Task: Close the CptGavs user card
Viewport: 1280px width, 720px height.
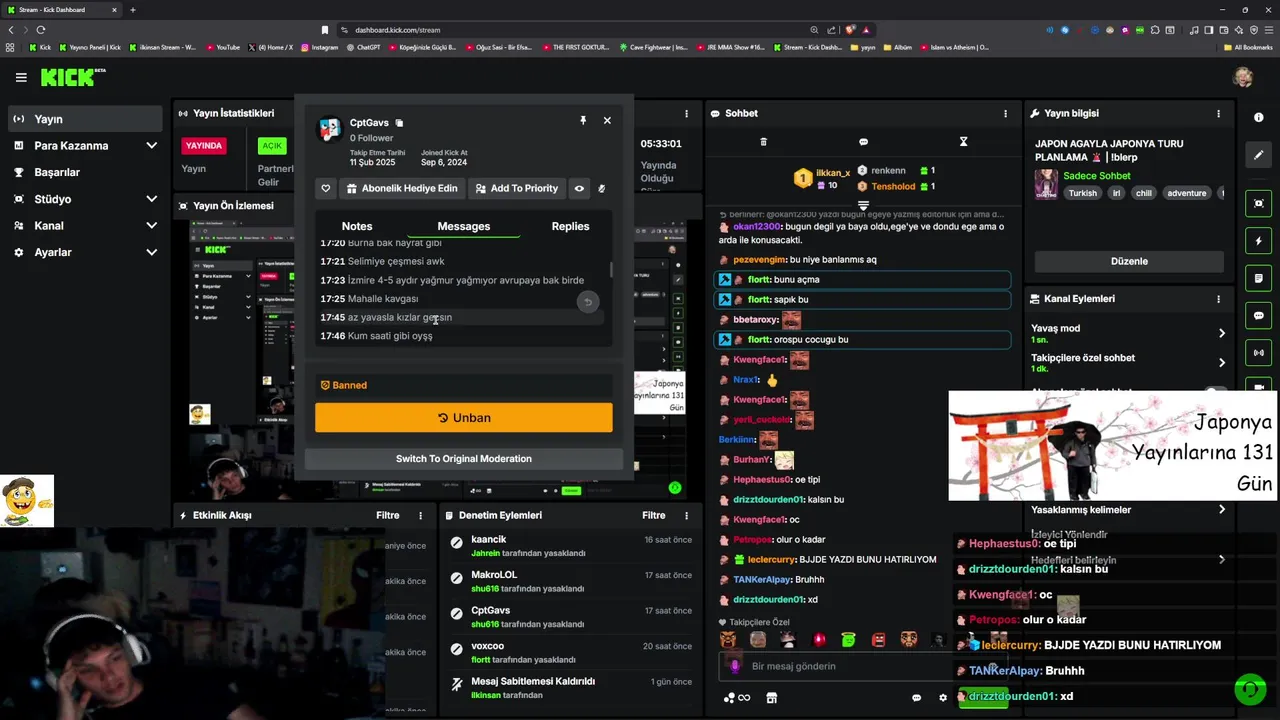Action: coord(607,120)
